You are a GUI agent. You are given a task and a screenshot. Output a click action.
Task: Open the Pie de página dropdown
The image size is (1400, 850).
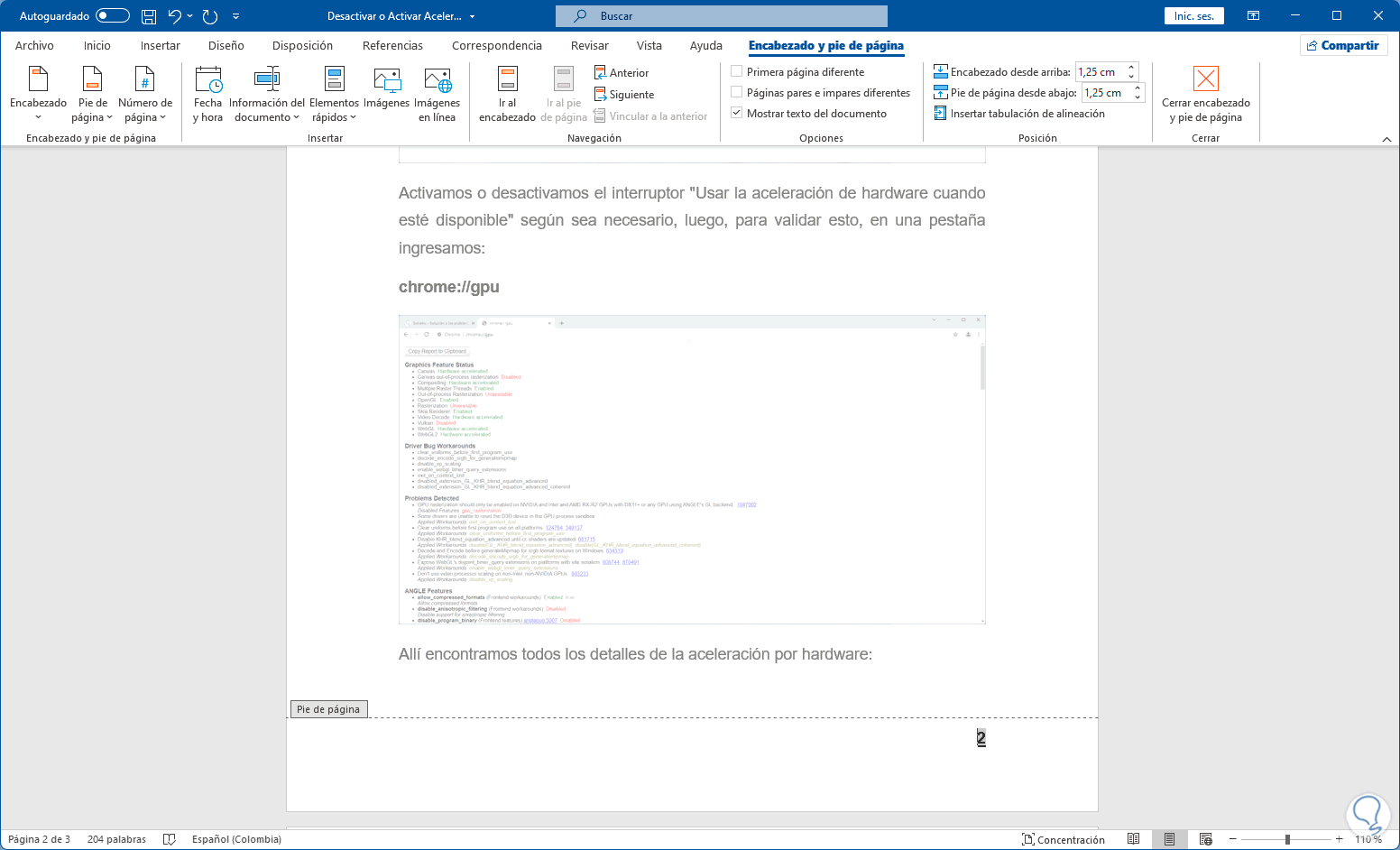coord(91,93)
